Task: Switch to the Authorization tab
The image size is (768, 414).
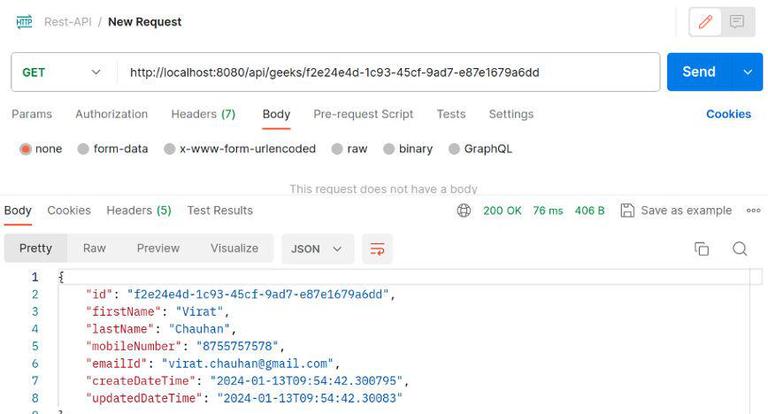Action: point(111,114)
